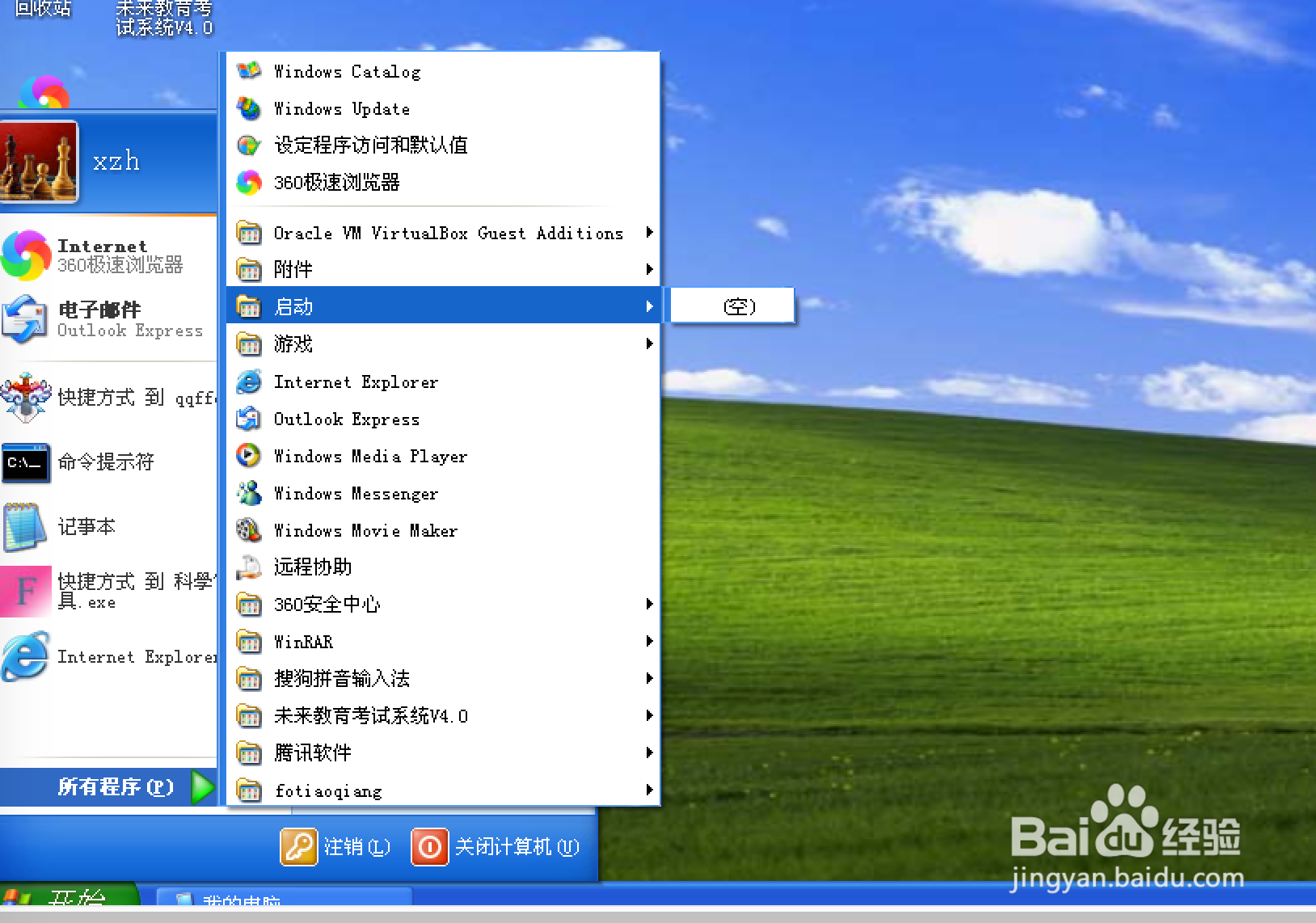Click the green All Programs arrow

pyautogui.click(x=203, y=787)
